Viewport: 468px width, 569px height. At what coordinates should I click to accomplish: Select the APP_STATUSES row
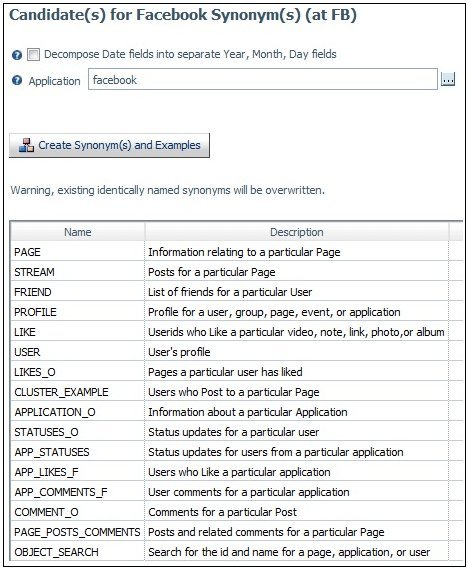pyautogui.click(x=237, y=452)
